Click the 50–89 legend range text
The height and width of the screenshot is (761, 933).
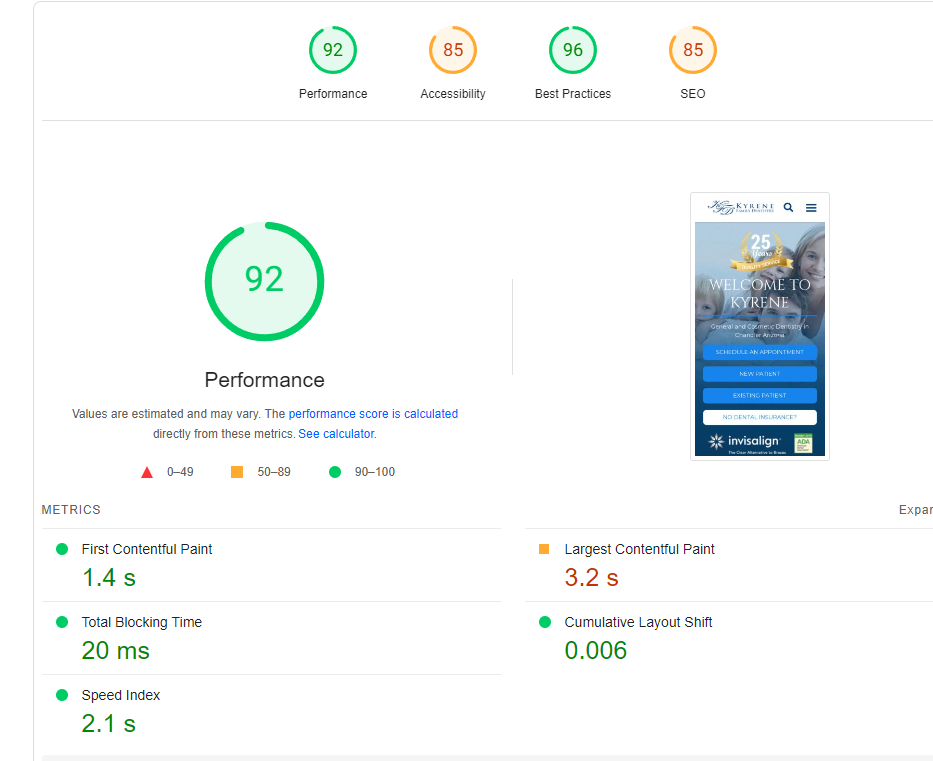(274, 472)
